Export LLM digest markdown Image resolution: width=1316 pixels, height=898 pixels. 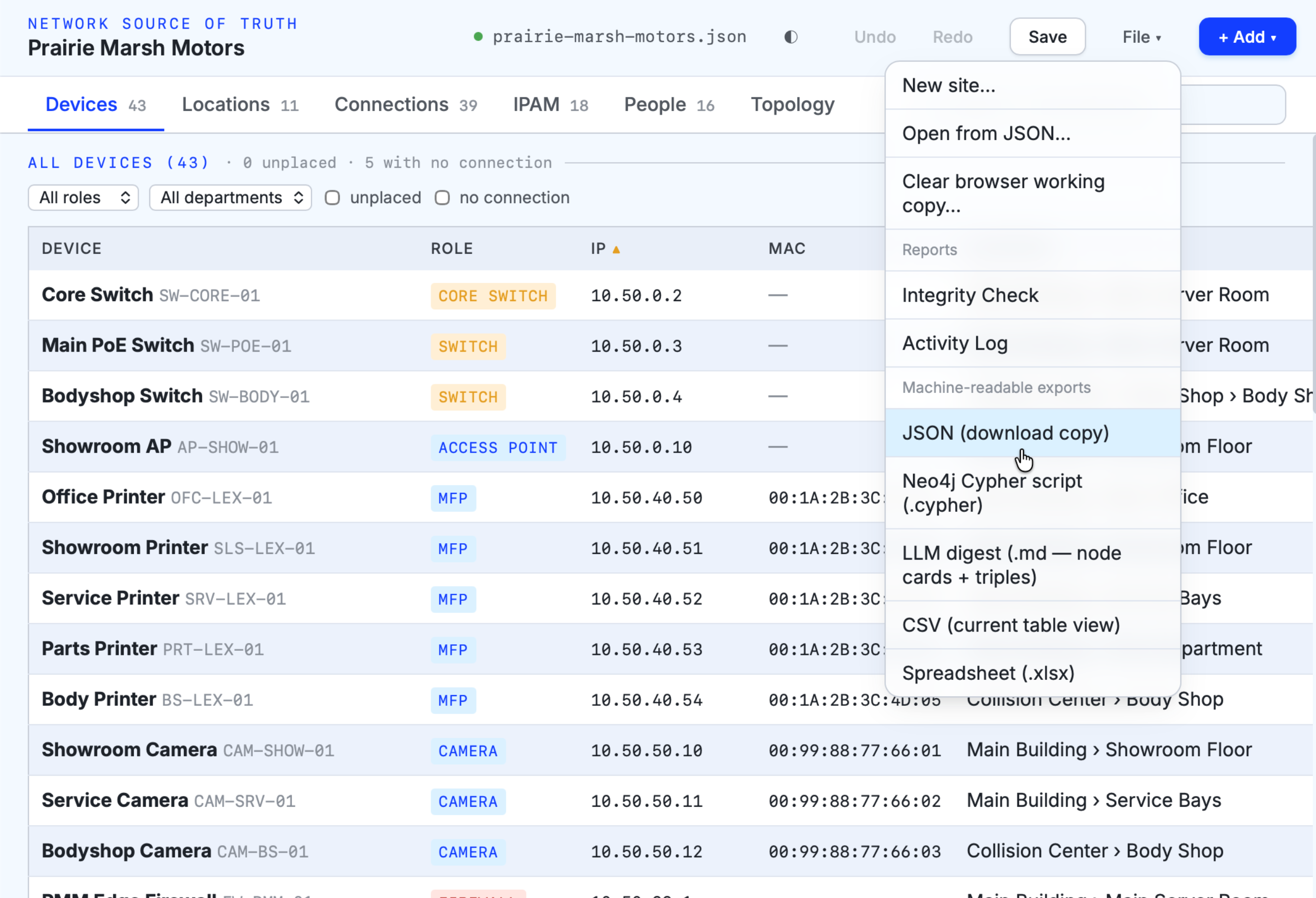pyautogui.click(x=1033, y=565)
